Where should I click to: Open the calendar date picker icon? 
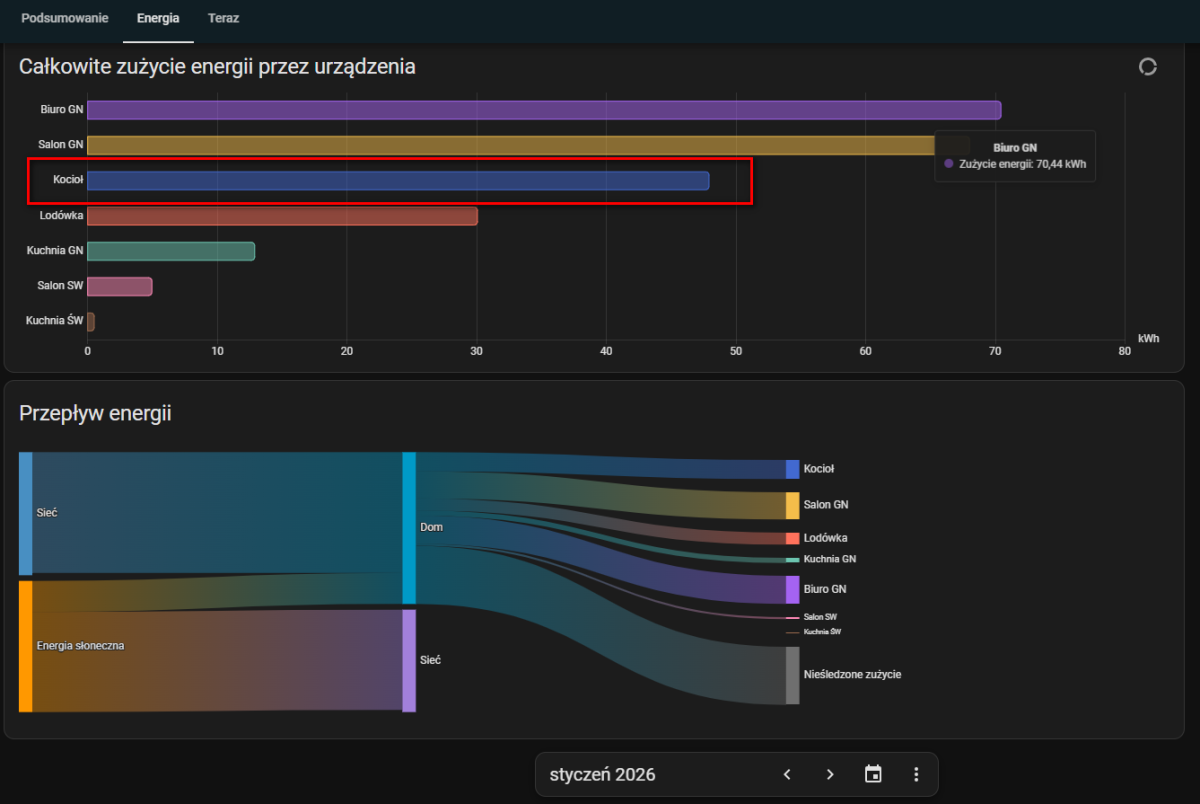(x=873, y=774)
